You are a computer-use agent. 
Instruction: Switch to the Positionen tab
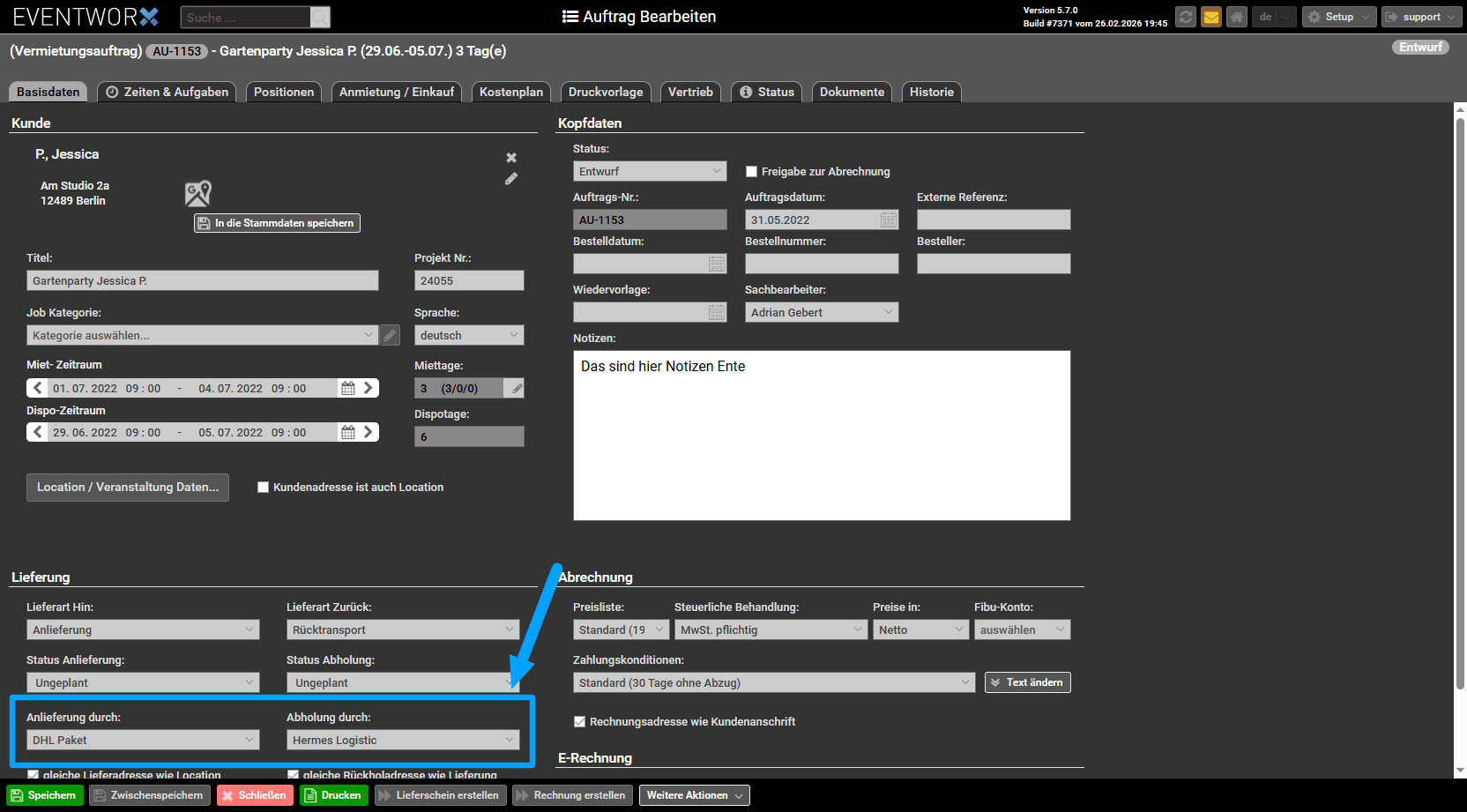click(284, 92)
